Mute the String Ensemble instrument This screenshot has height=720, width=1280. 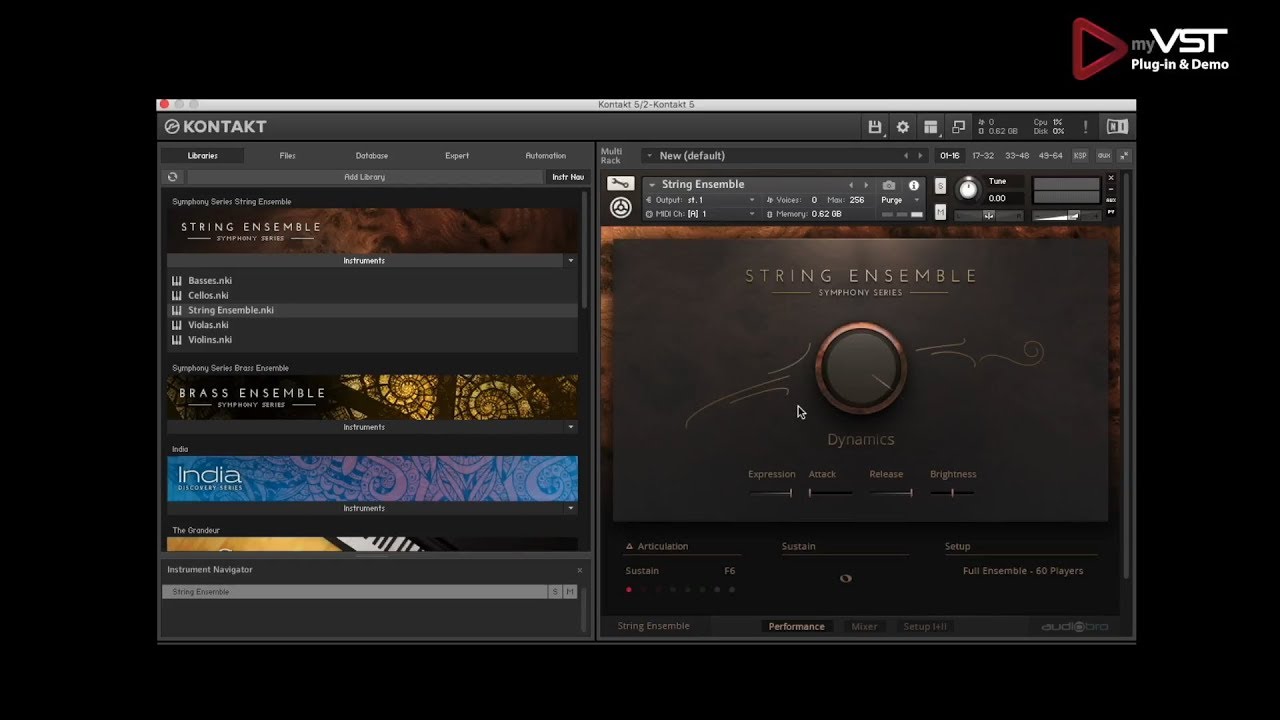pyautogui.click(x=940, y=212)
